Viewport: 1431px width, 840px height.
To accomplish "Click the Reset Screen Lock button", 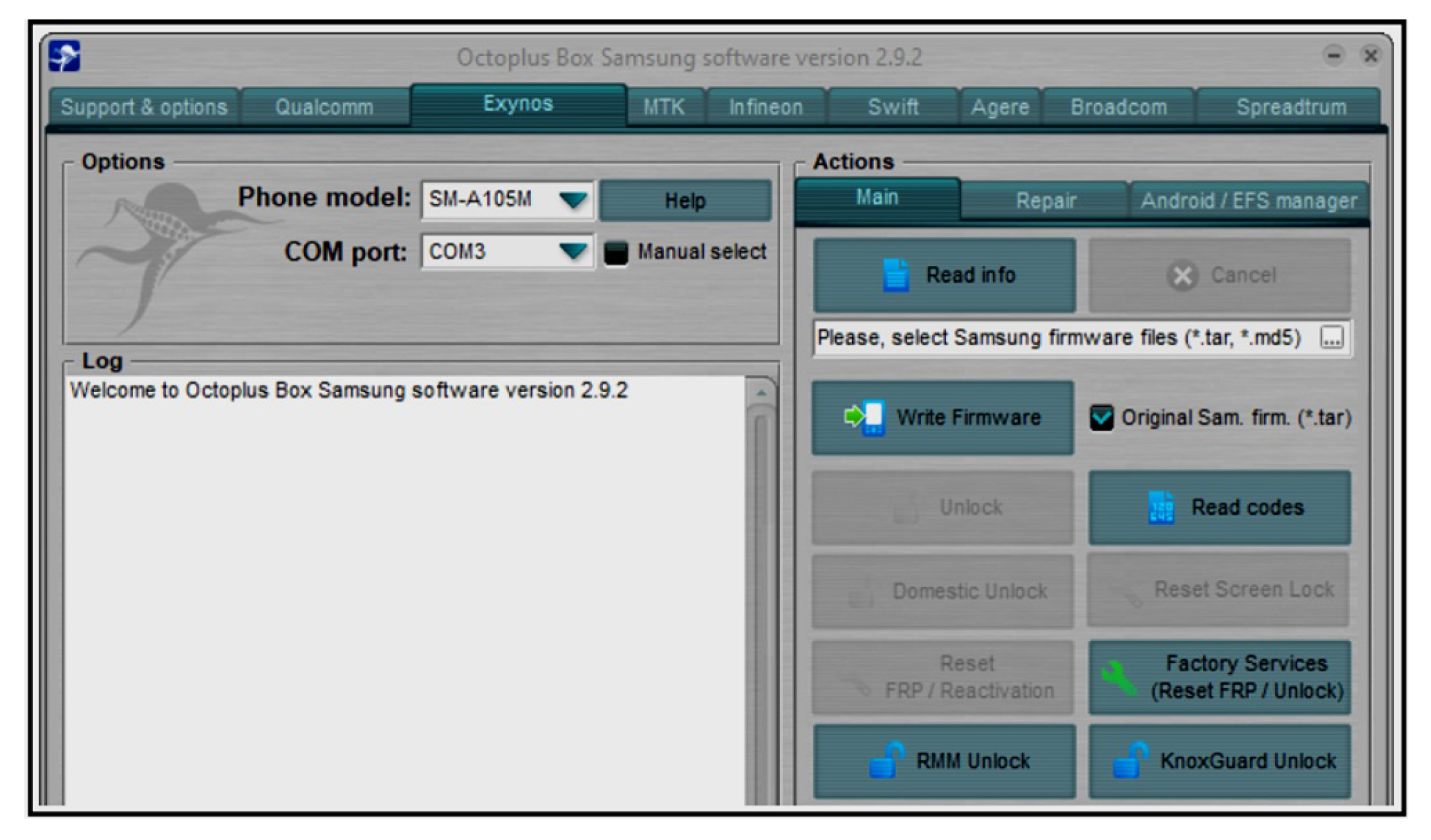I will pyautogui.click(x=1218, y=590).
